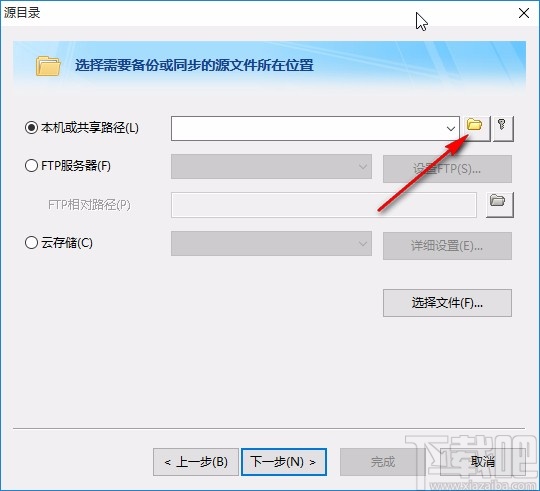Open FTP server dropdown list

[271, 166]
